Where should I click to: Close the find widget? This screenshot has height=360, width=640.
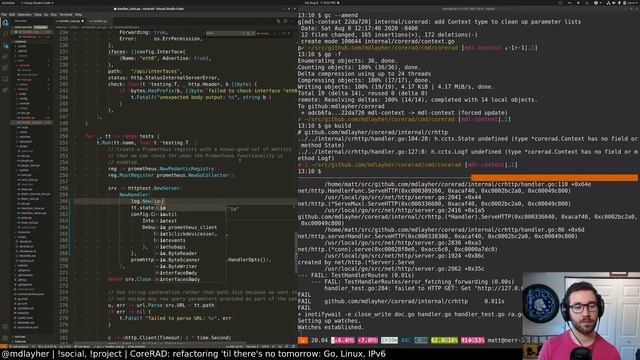pos(289,33)
